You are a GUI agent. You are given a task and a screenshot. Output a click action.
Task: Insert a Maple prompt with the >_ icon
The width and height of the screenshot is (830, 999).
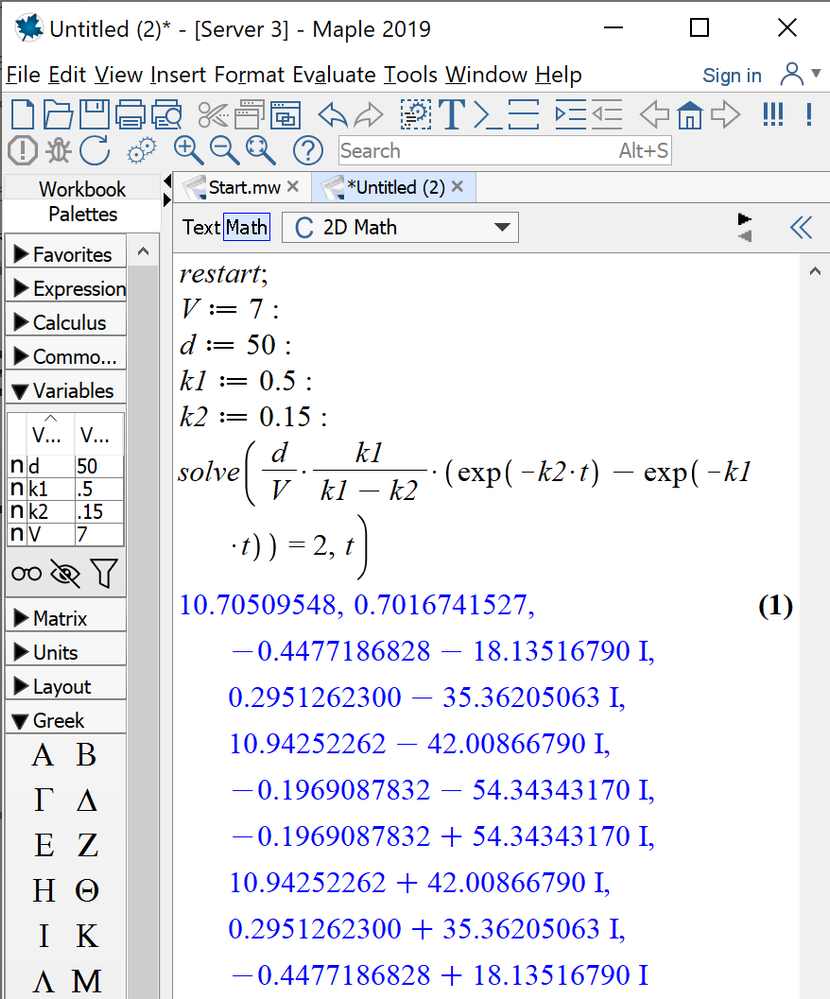tap(487, 115)
